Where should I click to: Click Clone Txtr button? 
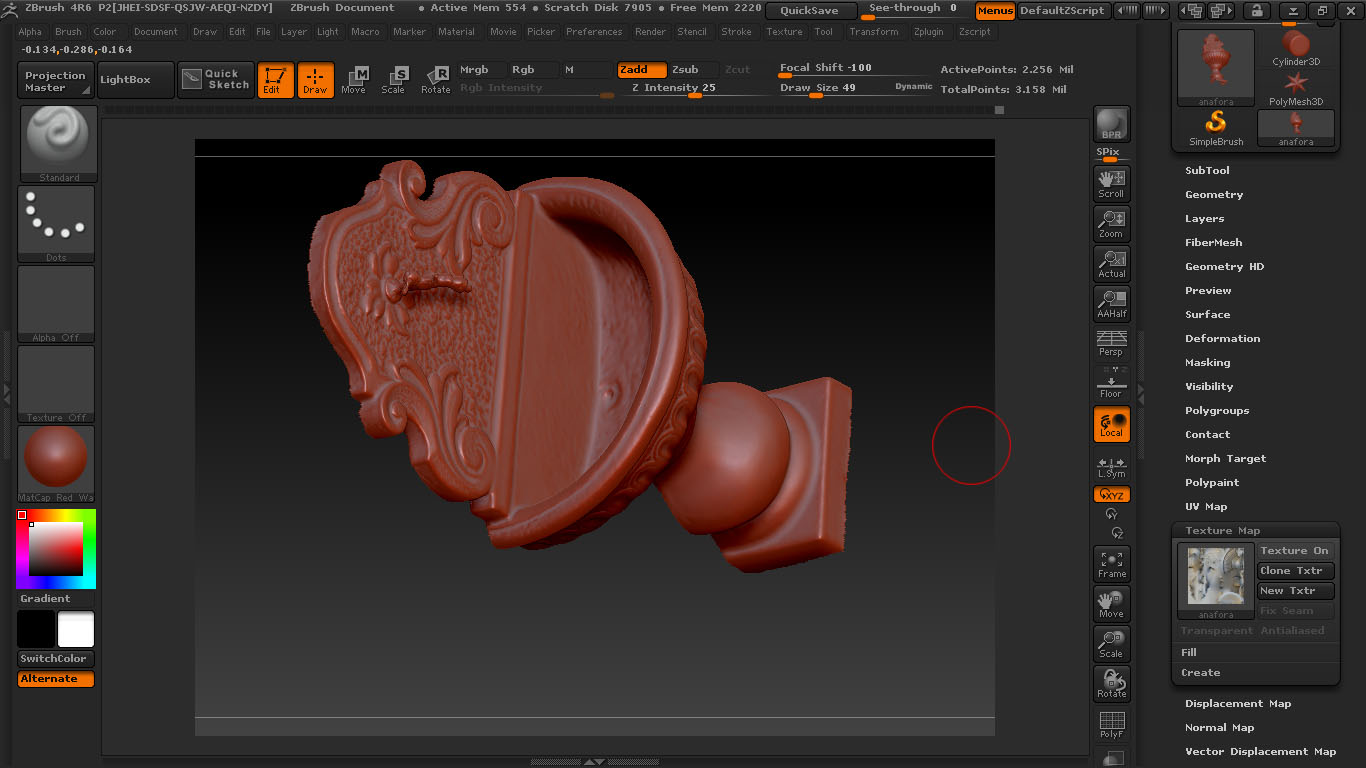pos(1295,571)
